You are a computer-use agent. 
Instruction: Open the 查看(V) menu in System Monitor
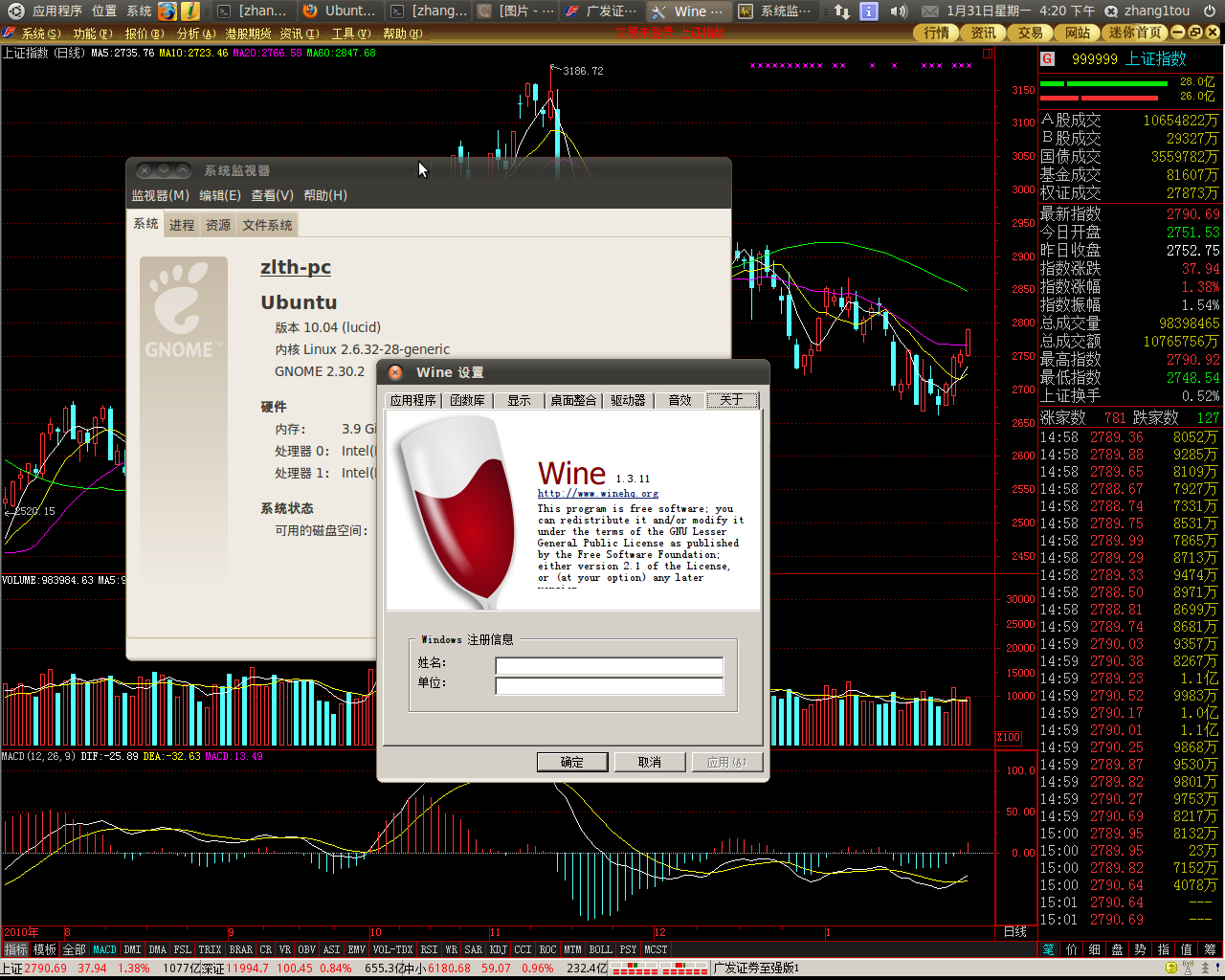click(273, 195)
